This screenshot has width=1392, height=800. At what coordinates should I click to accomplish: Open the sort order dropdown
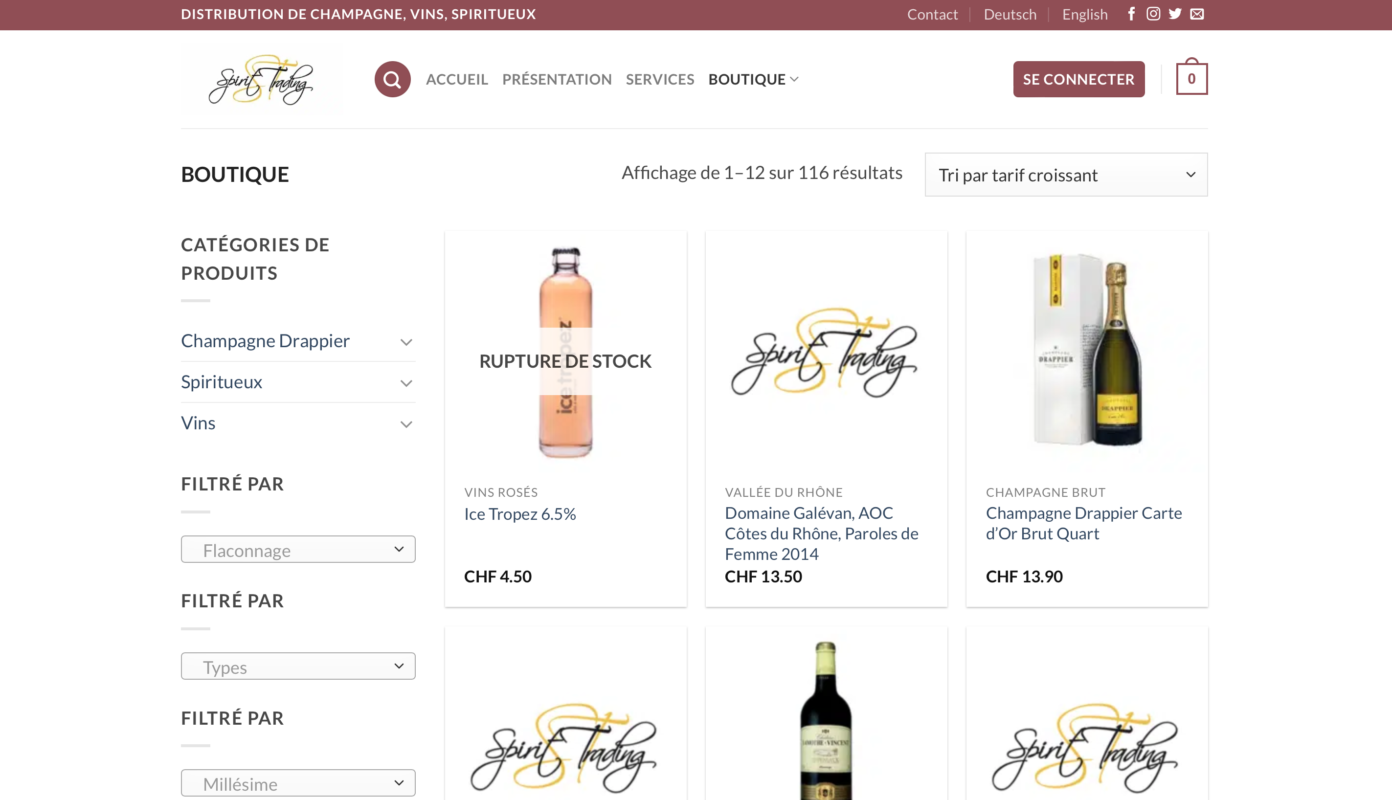(x=1066, y=175)
